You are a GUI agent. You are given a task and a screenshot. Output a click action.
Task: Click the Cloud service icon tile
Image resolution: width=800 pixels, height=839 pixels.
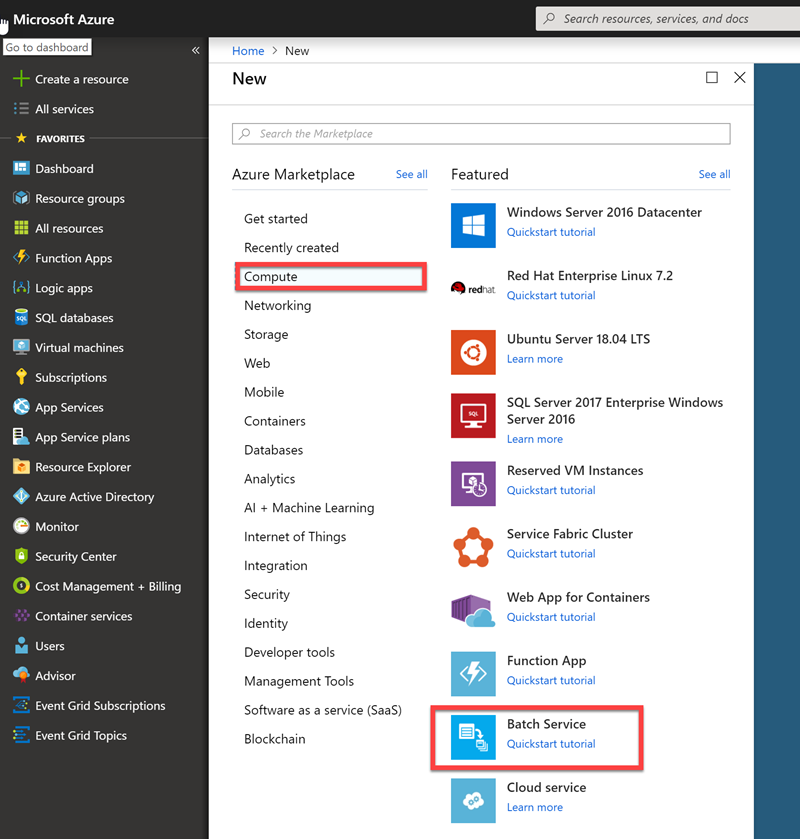tap(473, 800)
